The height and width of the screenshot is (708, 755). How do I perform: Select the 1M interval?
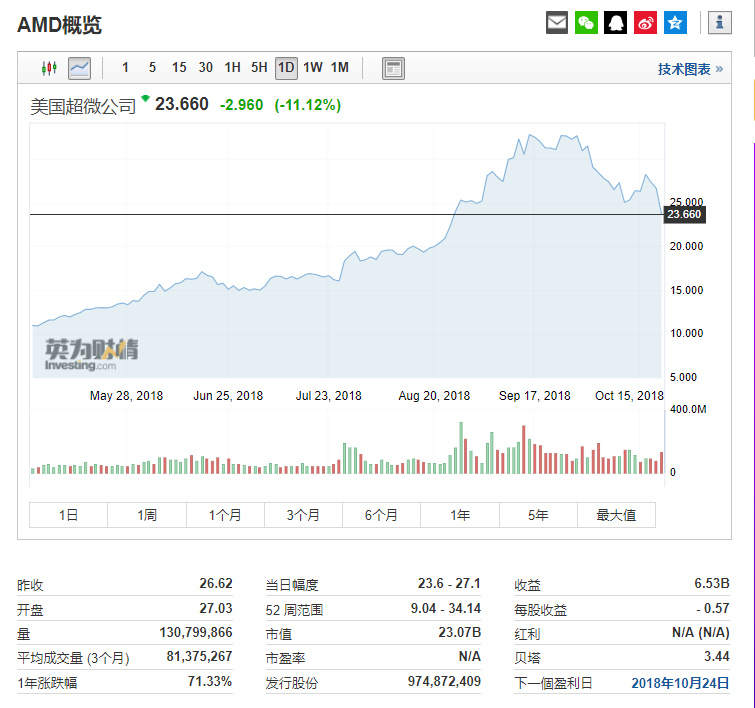click(x=340, y=67)
